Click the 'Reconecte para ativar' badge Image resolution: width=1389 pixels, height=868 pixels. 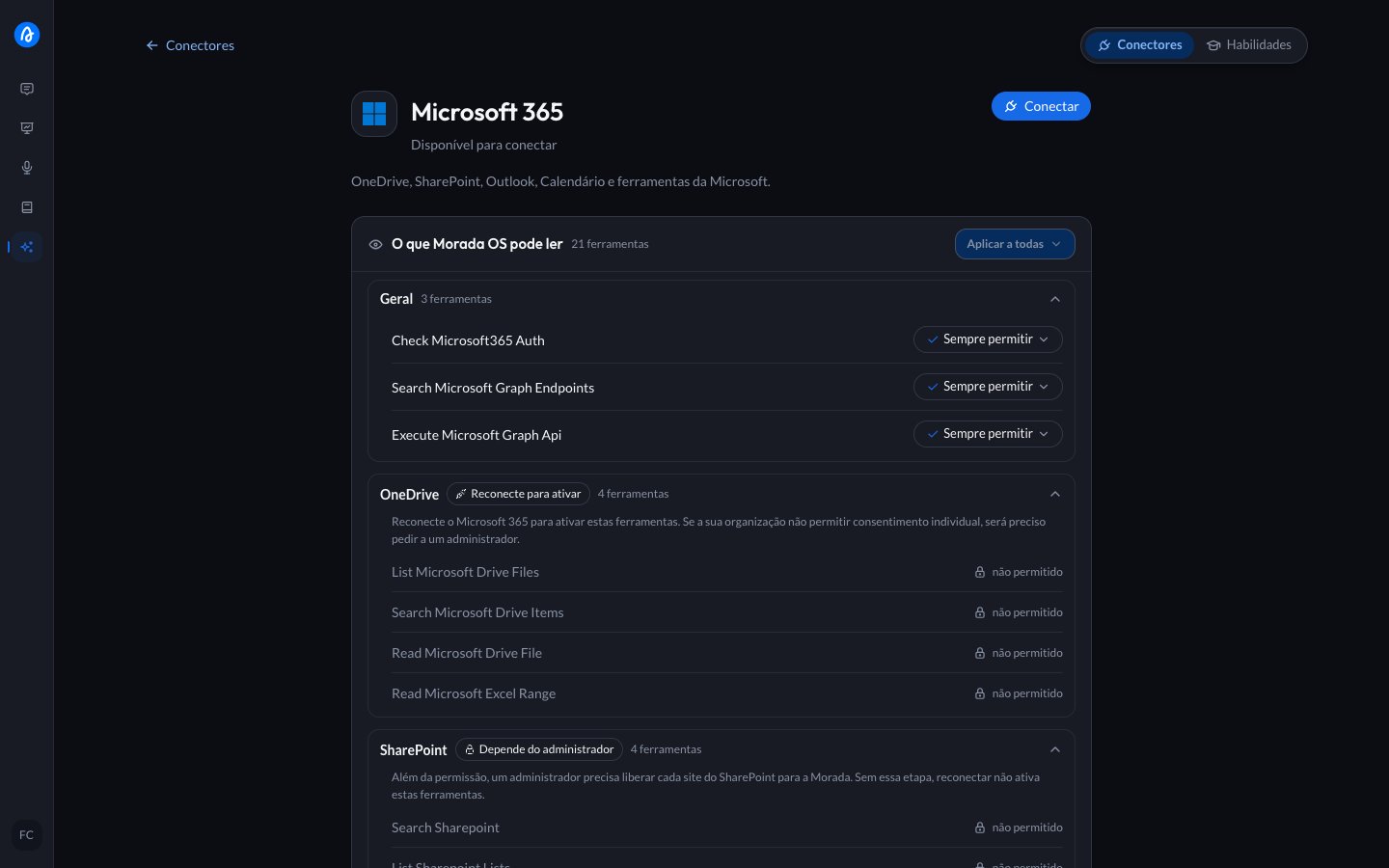518,494
